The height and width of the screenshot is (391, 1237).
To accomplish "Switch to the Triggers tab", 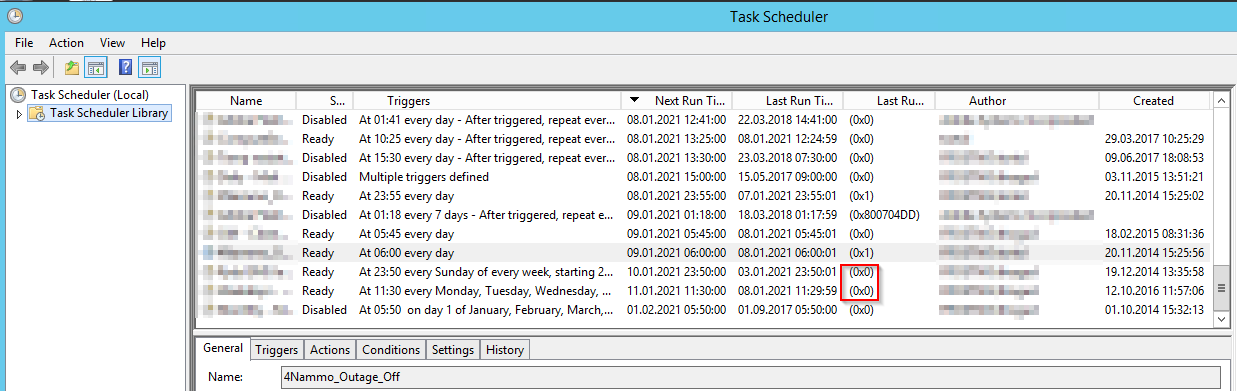I will click(x=277, y=349).
